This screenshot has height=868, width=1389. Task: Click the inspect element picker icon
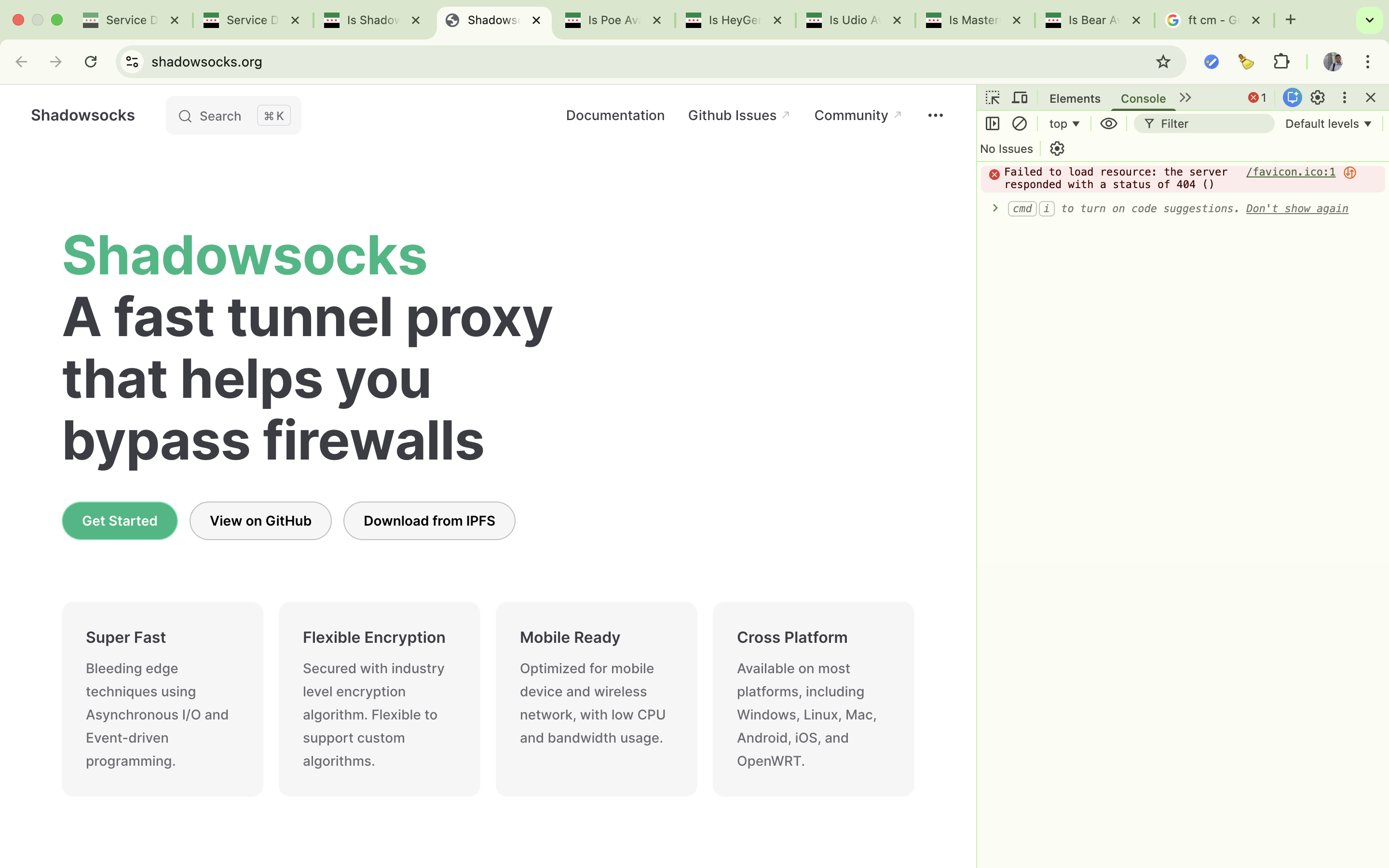point(993,97)
